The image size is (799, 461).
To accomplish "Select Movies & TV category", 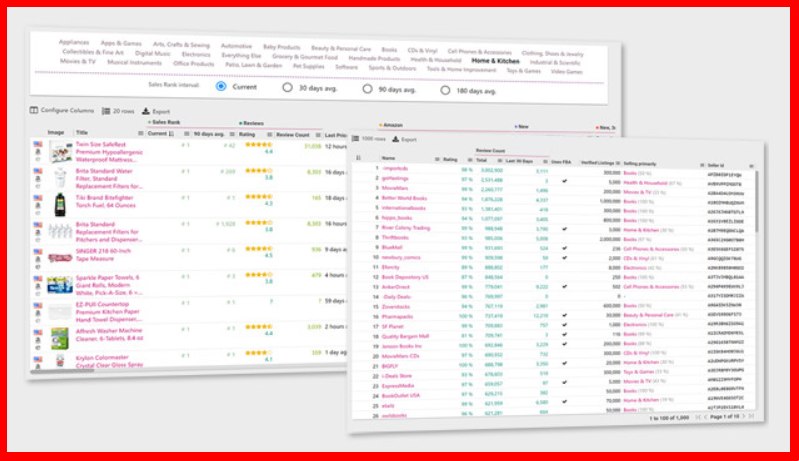I will pyautogui.click(x=77, y=61).
